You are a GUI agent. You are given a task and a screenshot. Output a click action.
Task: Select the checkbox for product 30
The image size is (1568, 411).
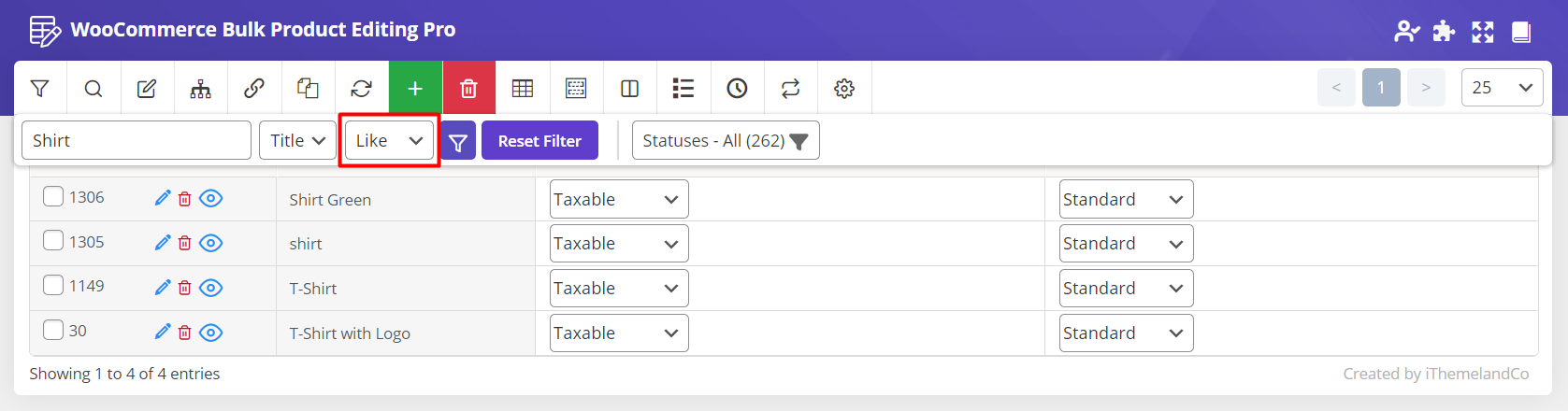(53, 330)
